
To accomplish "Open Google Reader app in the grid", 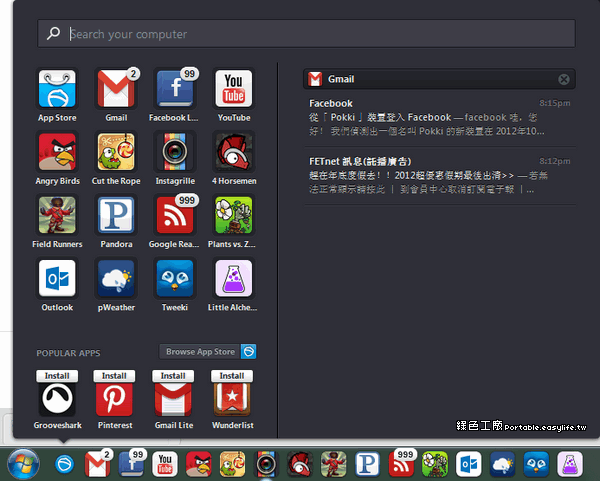I will (175, 215).
